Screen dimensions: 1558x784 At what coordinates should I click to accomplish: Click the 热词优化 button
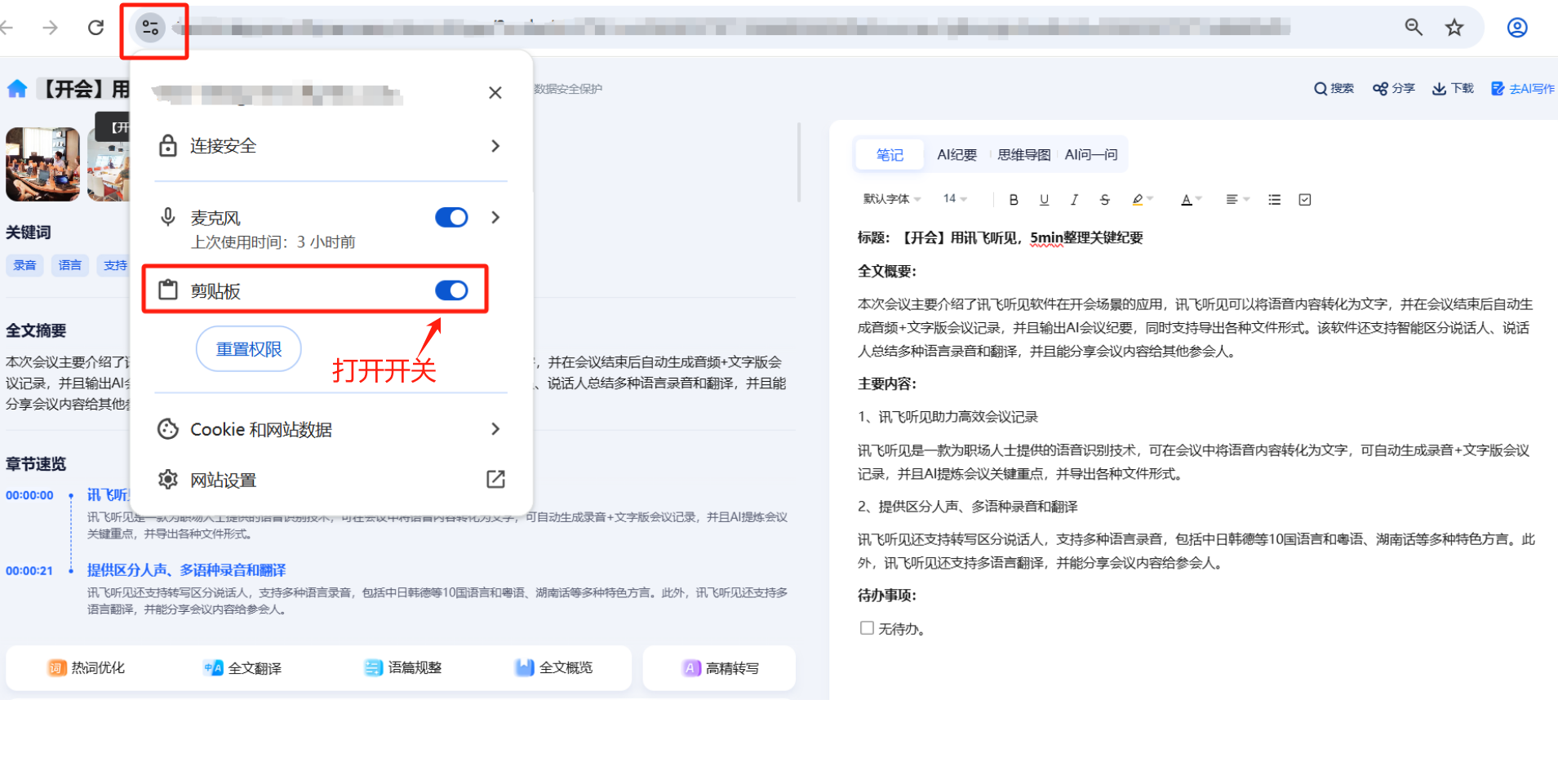(87, 668)
